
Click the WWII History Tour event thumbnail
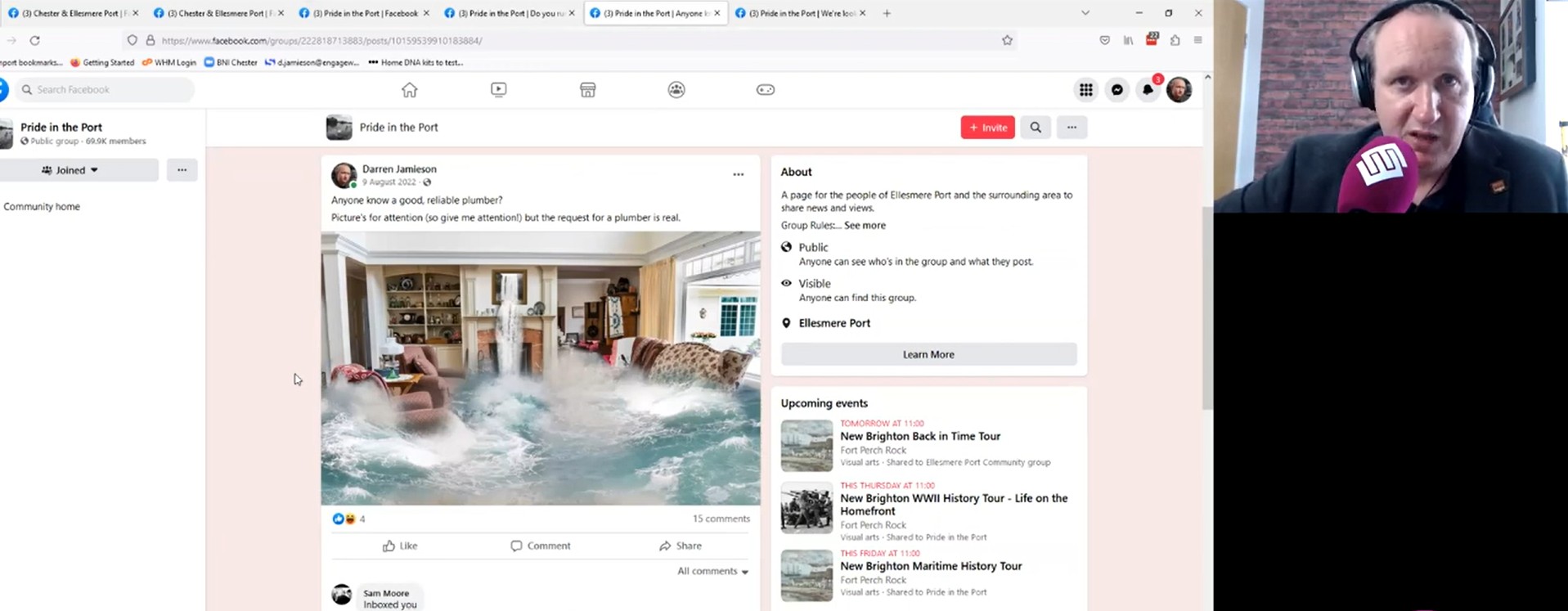click(806, 508)
